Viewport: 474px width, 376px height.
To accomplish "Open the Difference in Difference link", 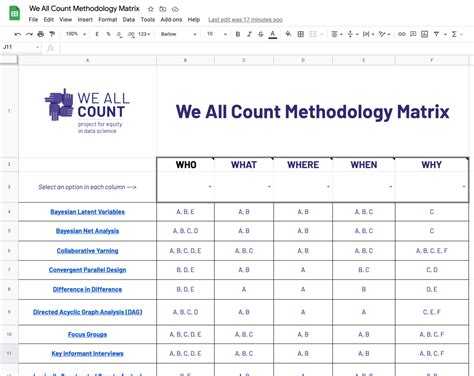I will click(87, 289).
